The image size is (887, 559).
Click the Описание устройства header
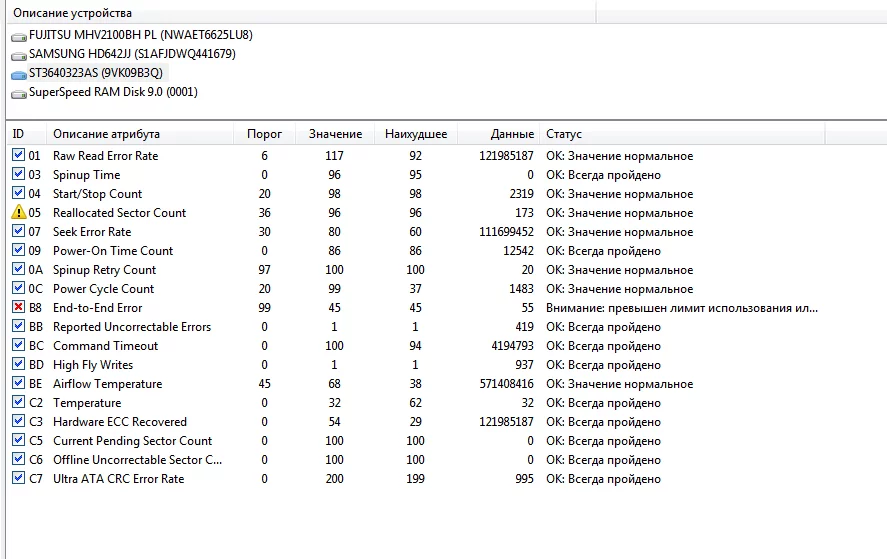pos(301,12)
